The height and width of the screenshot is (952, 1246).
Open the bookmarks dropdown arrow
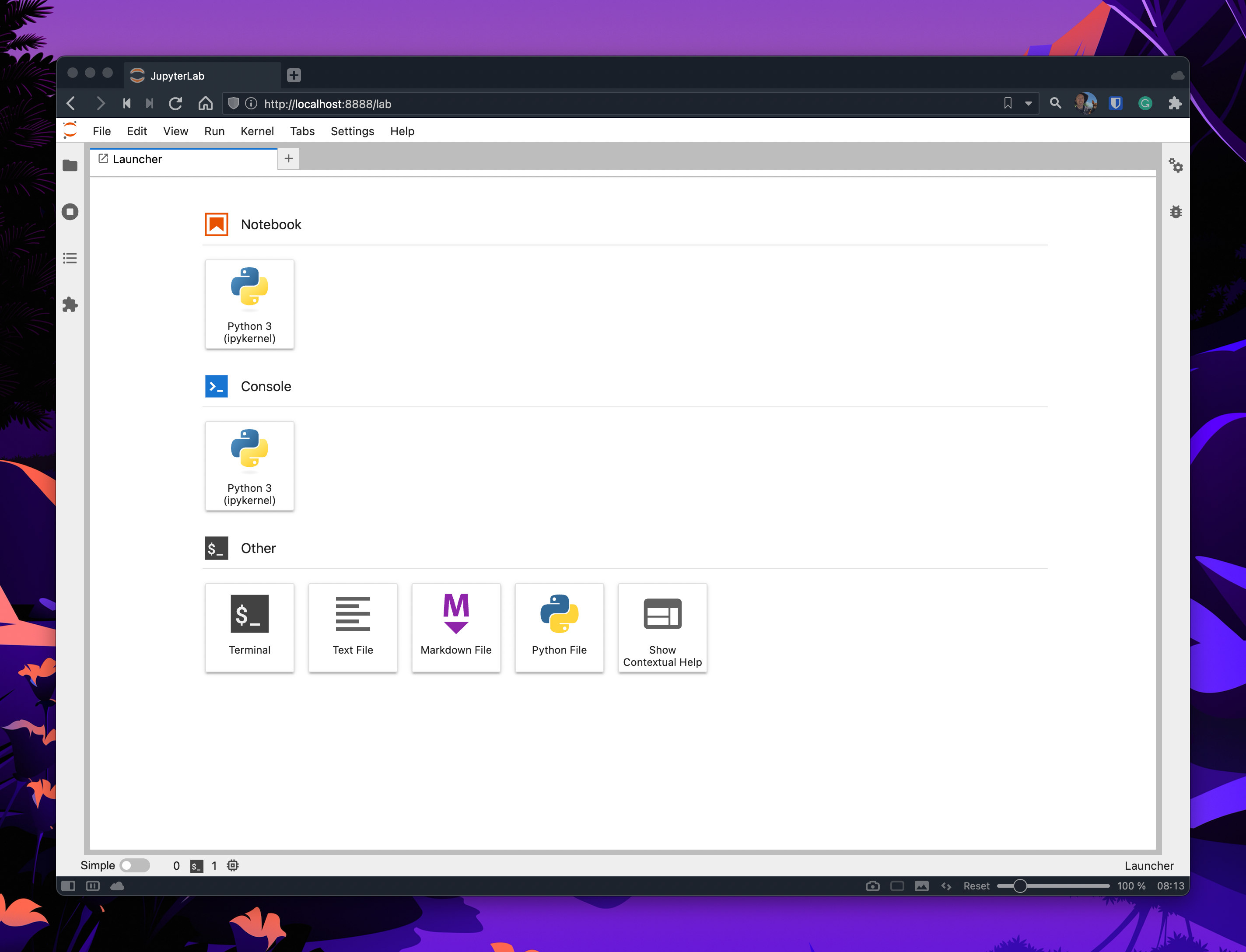coord(1027,103)
